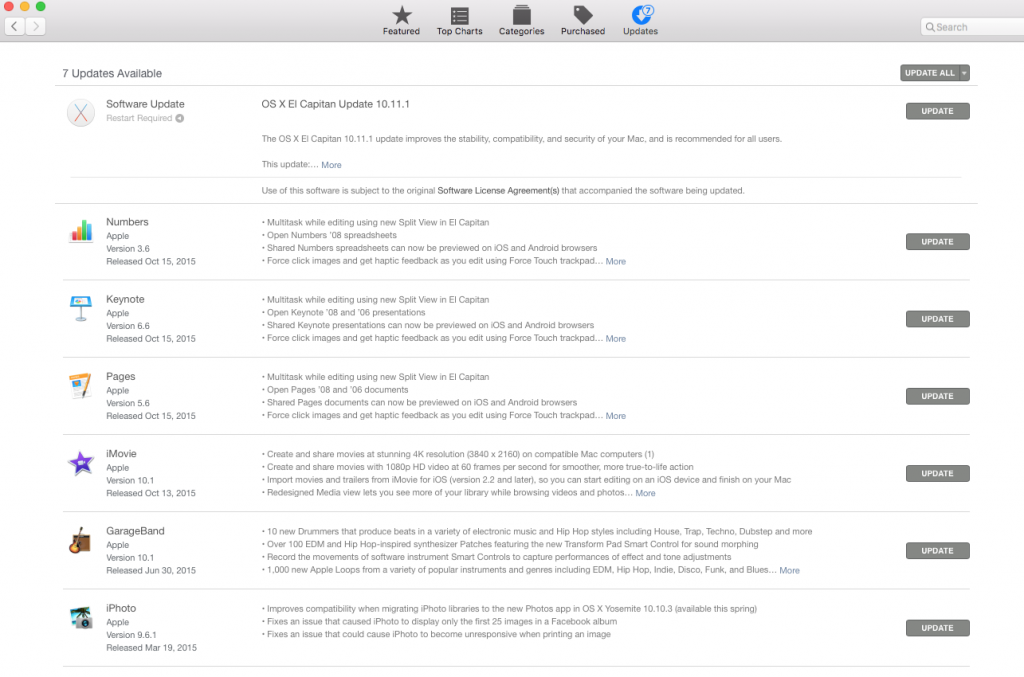Screen dimensions: 1024x677
Task: Select the Categories tab label
Action: 521,31
